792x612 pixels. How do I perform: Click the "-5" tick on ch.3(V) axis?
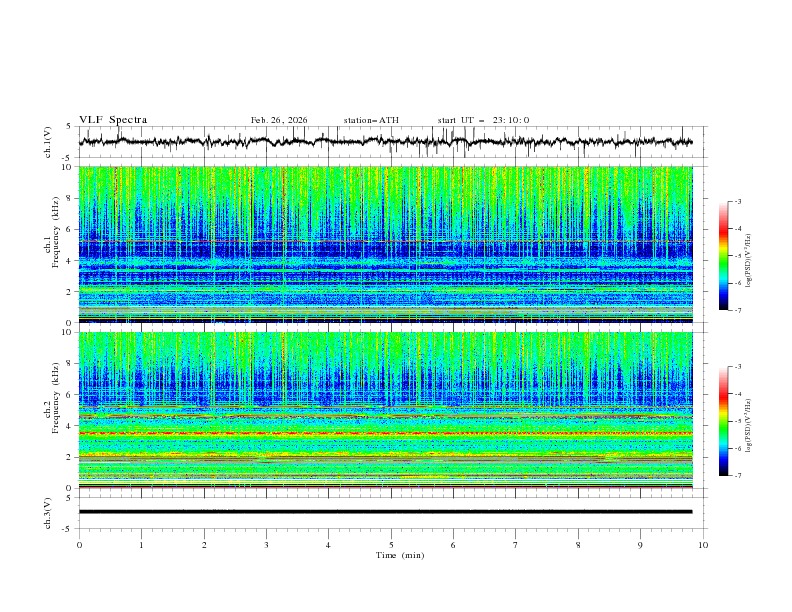68,529
